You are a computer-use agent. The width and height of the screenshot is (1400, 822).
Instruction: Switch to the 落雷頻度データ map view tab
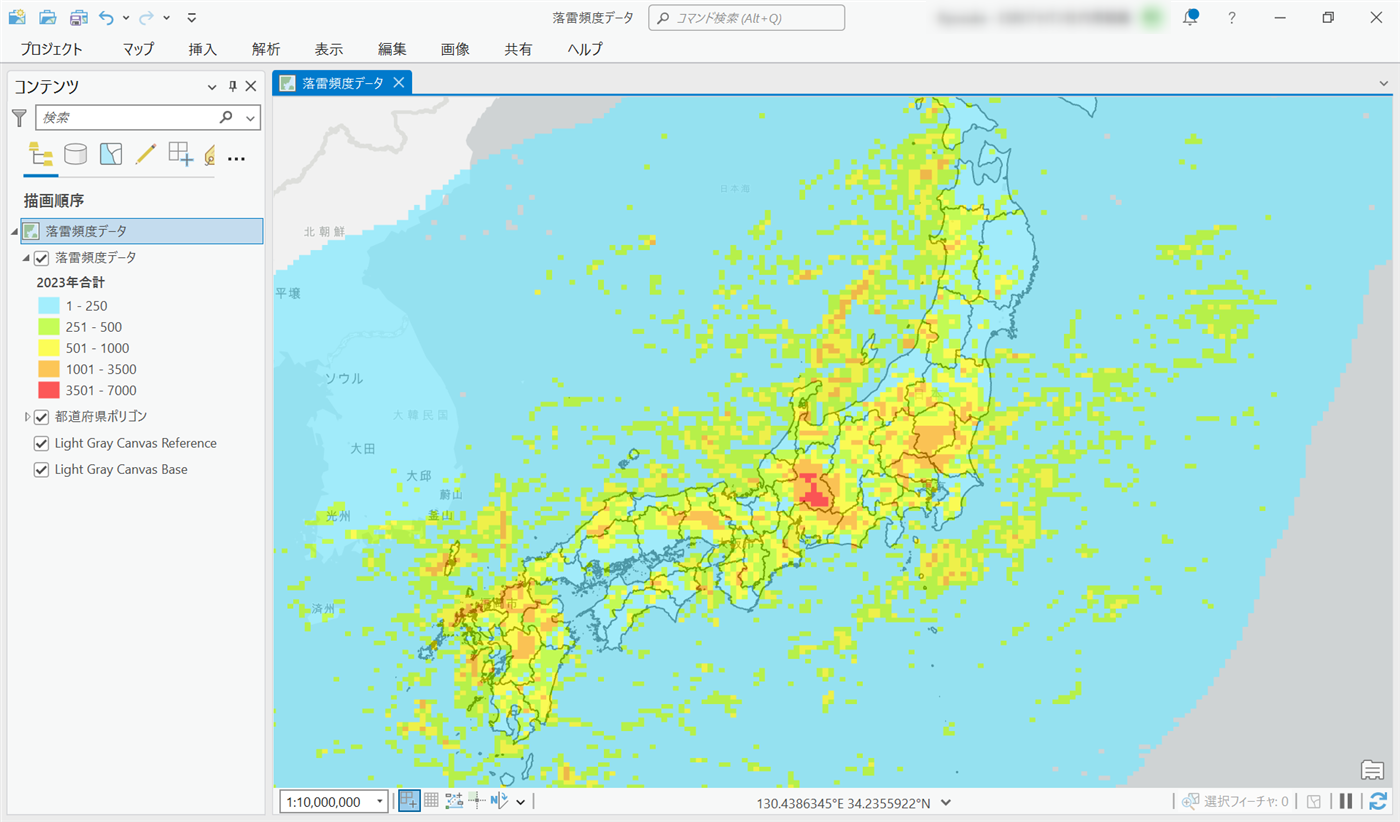click(342, 83)
